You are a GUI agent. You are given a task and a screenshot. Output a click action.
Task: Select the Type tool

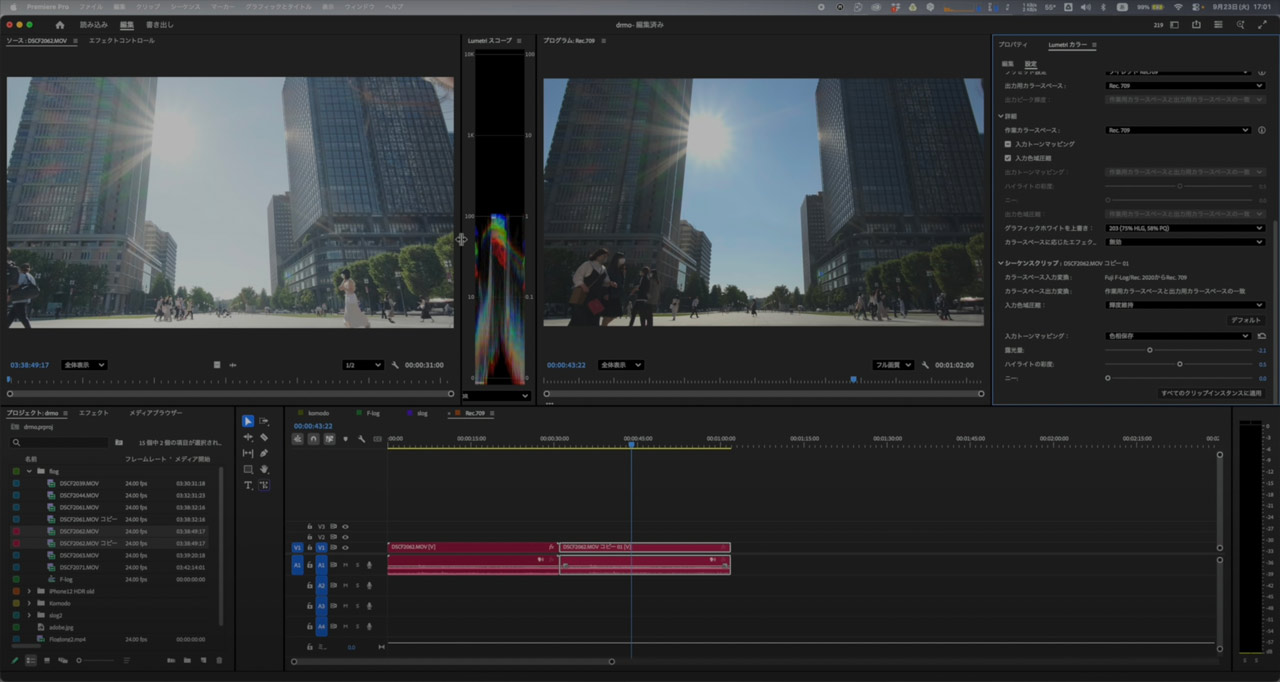(248, 485)
